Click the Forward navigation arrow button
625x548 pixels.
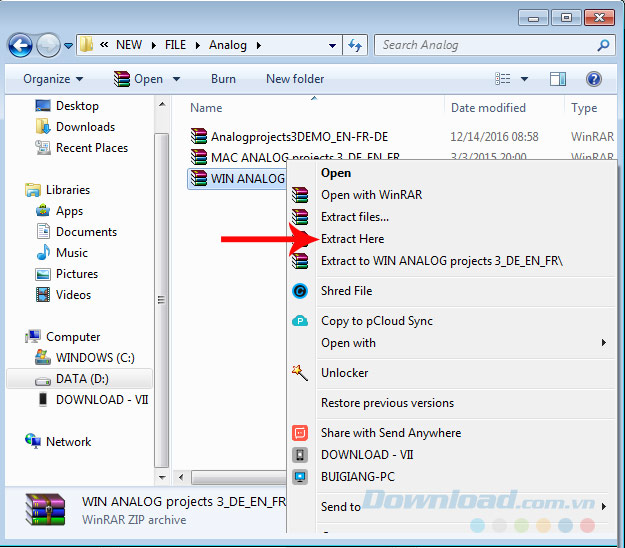tap(48, 45)
